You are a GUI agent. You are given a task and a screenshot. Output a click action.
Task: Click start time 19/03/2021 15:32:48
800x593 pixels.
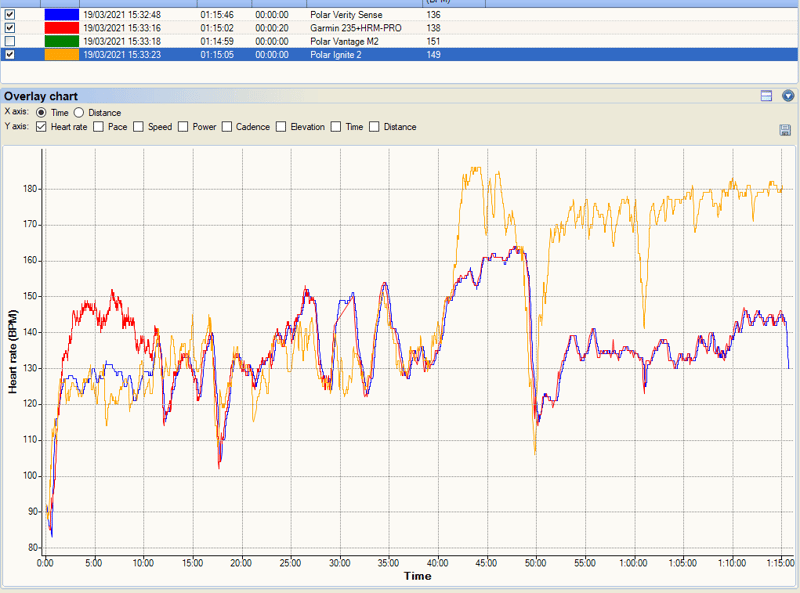(122, 15)
